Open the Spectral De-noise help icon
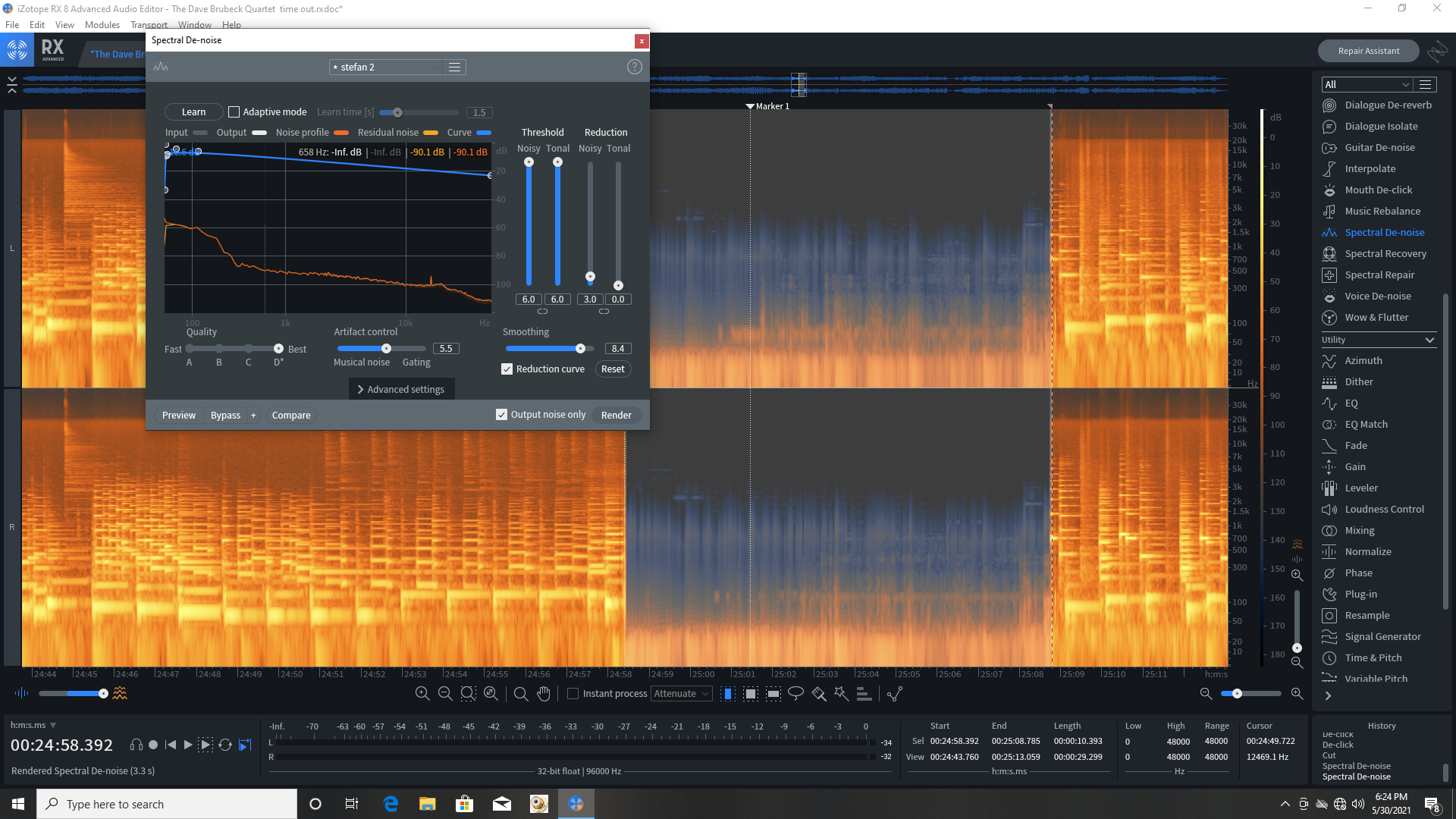The image size is (1456, 819). point(635,67)
